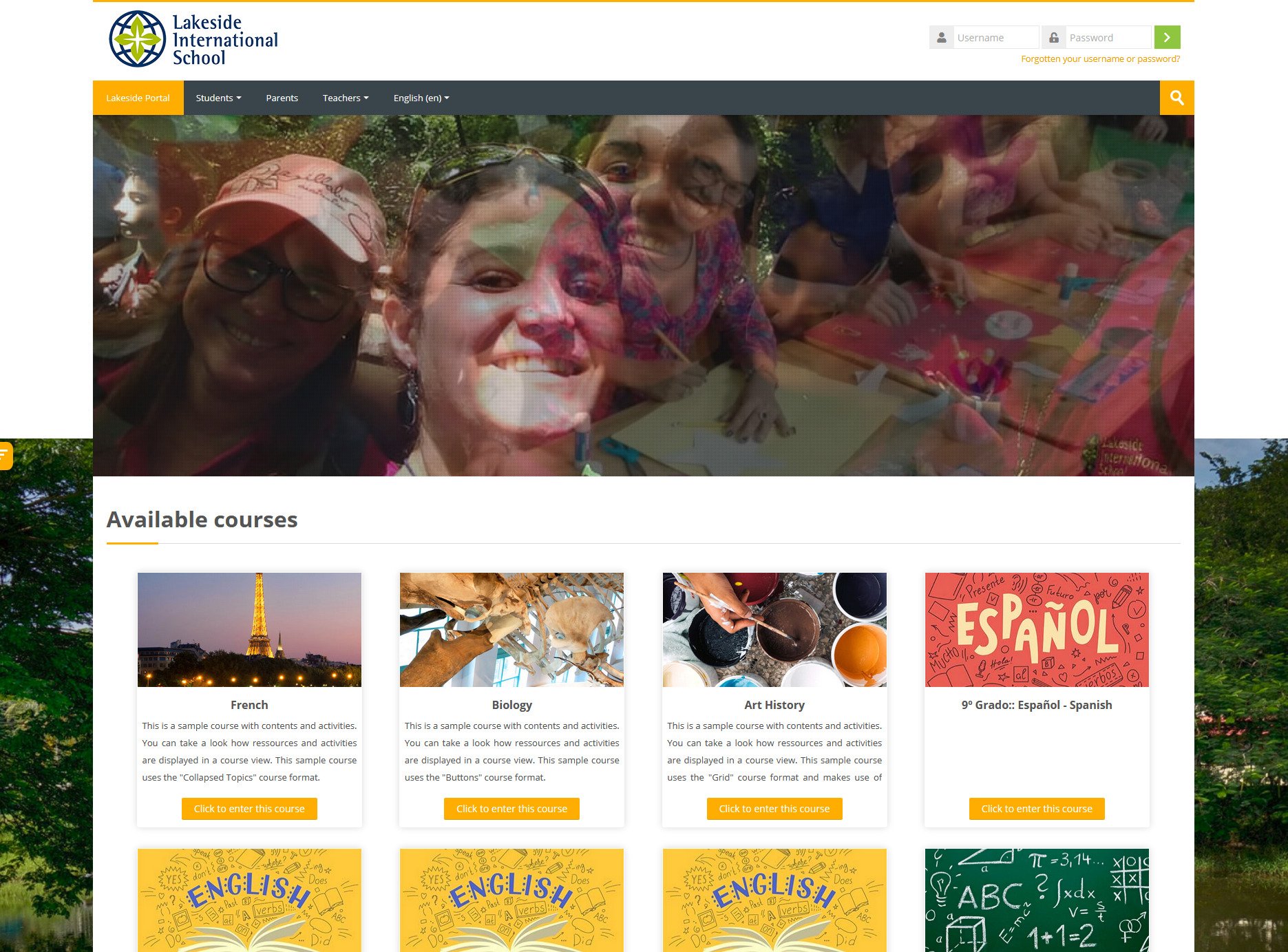
Task: Open the Parents menu item
Action: (x=282, y=97)
